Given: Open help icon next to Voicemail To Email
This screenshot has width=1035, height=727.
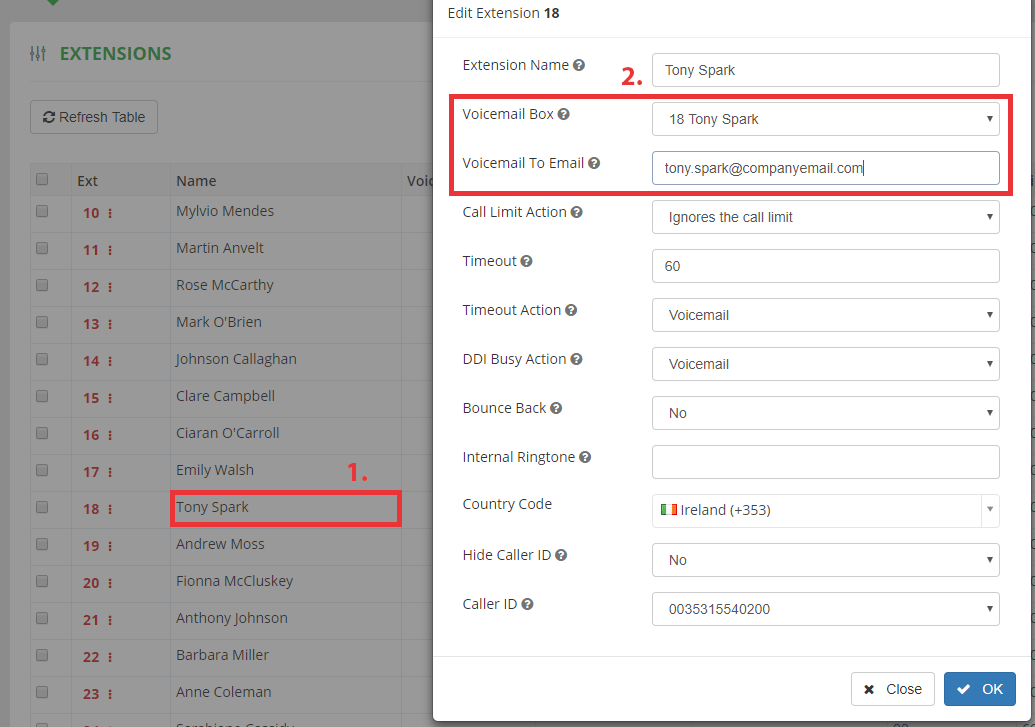Looking at the screenshot, I should tap(594, 163).
